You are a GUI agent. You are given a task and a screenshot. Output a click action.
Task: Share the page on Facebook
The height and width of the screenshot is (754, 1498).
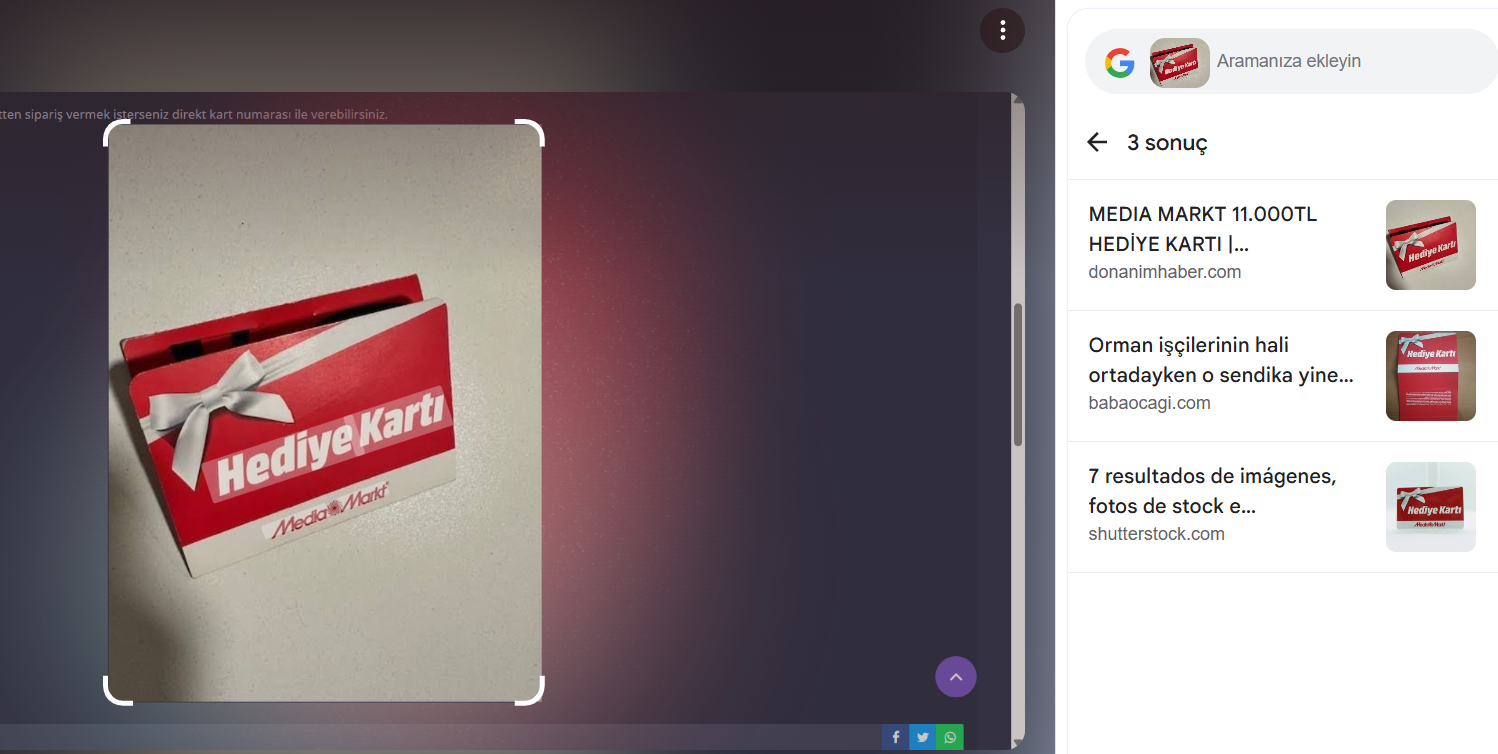(895, 738)
